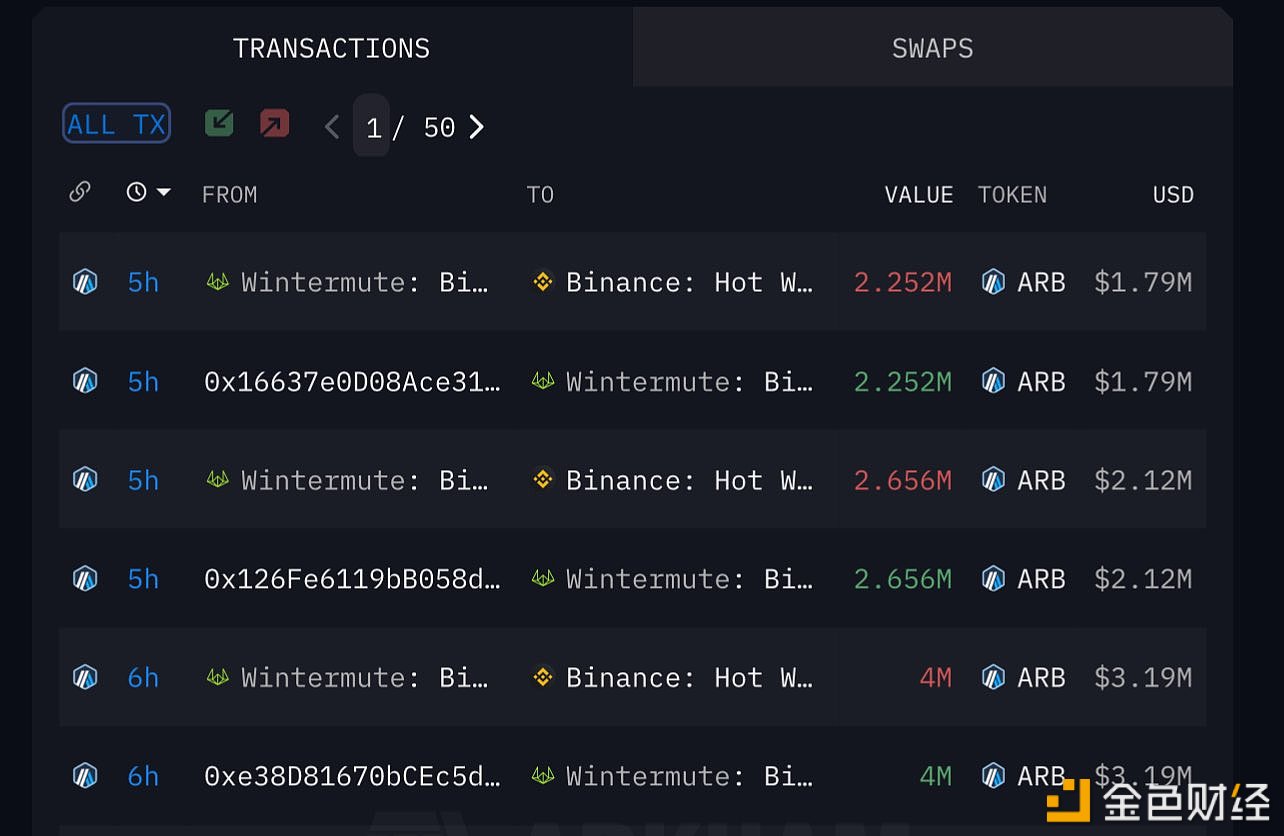Screen dimensions: 1284x836
Task: Click the TO column header
Action: pos(540,194)
